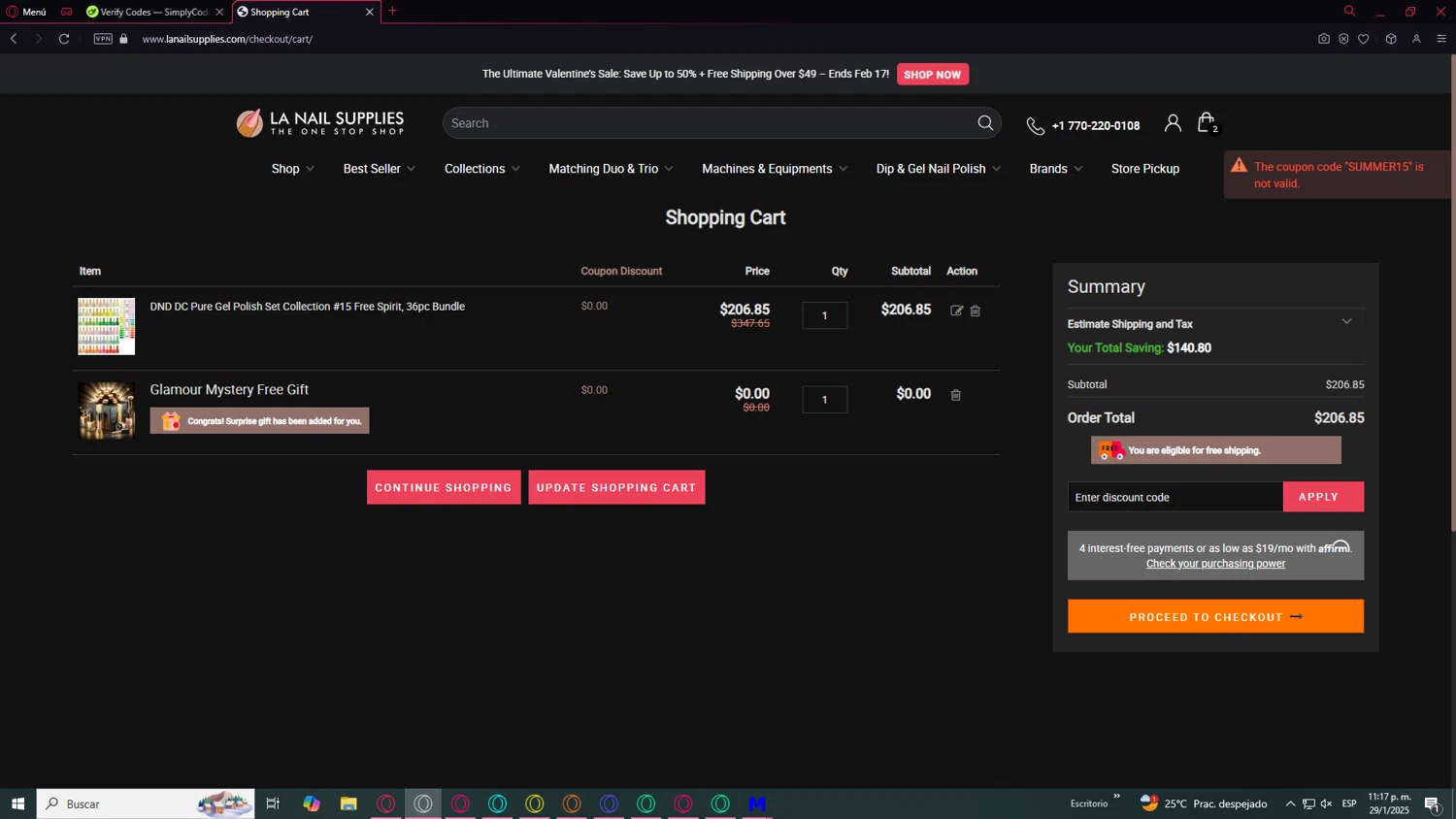1456x819 pixels.
Task: Click the VPN badge in address bar
Action: pos(103,39)
